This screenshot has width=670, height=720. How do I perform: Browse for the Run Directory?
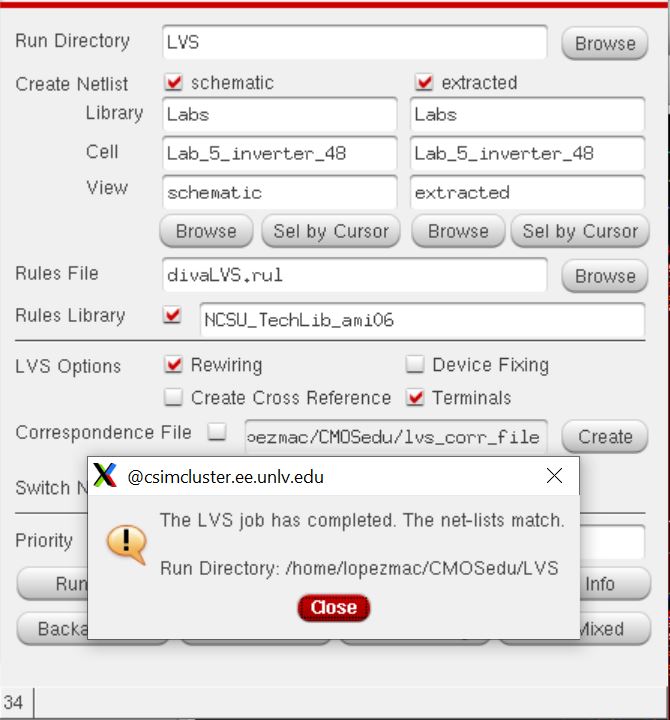tap(605, 44)
